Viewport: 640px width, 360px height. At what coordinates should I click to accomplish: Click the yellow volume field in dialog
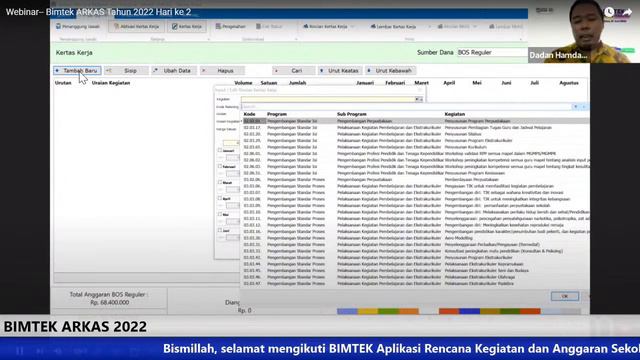click(x=231, y=143)
